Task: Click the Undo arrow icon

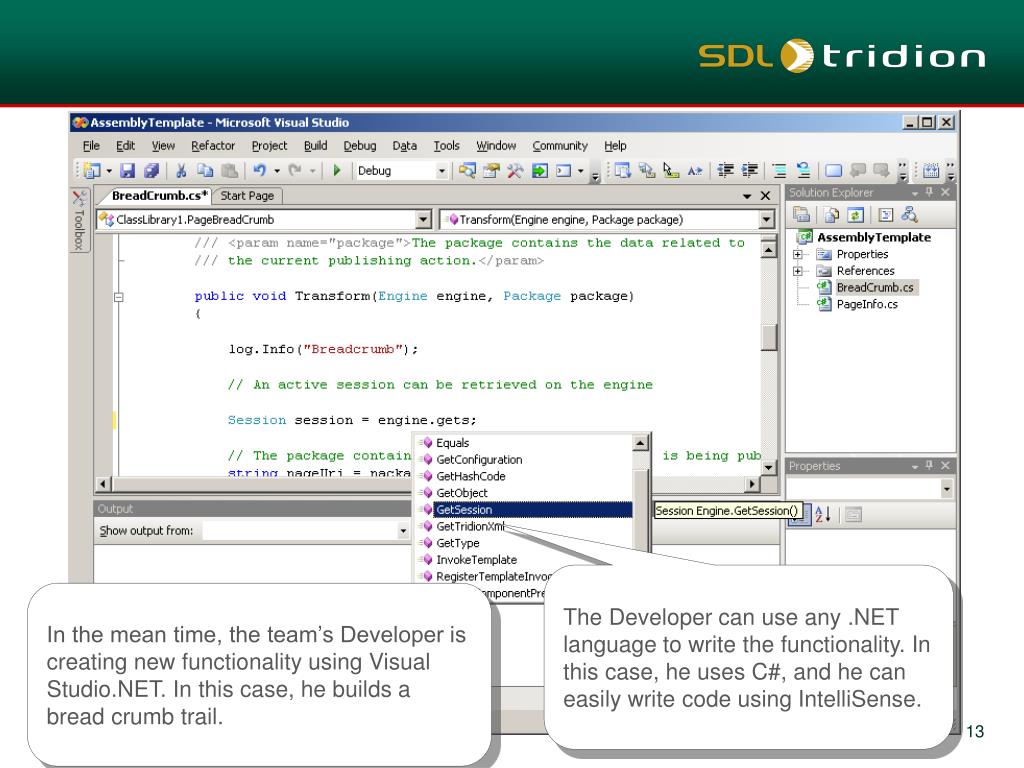Action: coord(260,171)
